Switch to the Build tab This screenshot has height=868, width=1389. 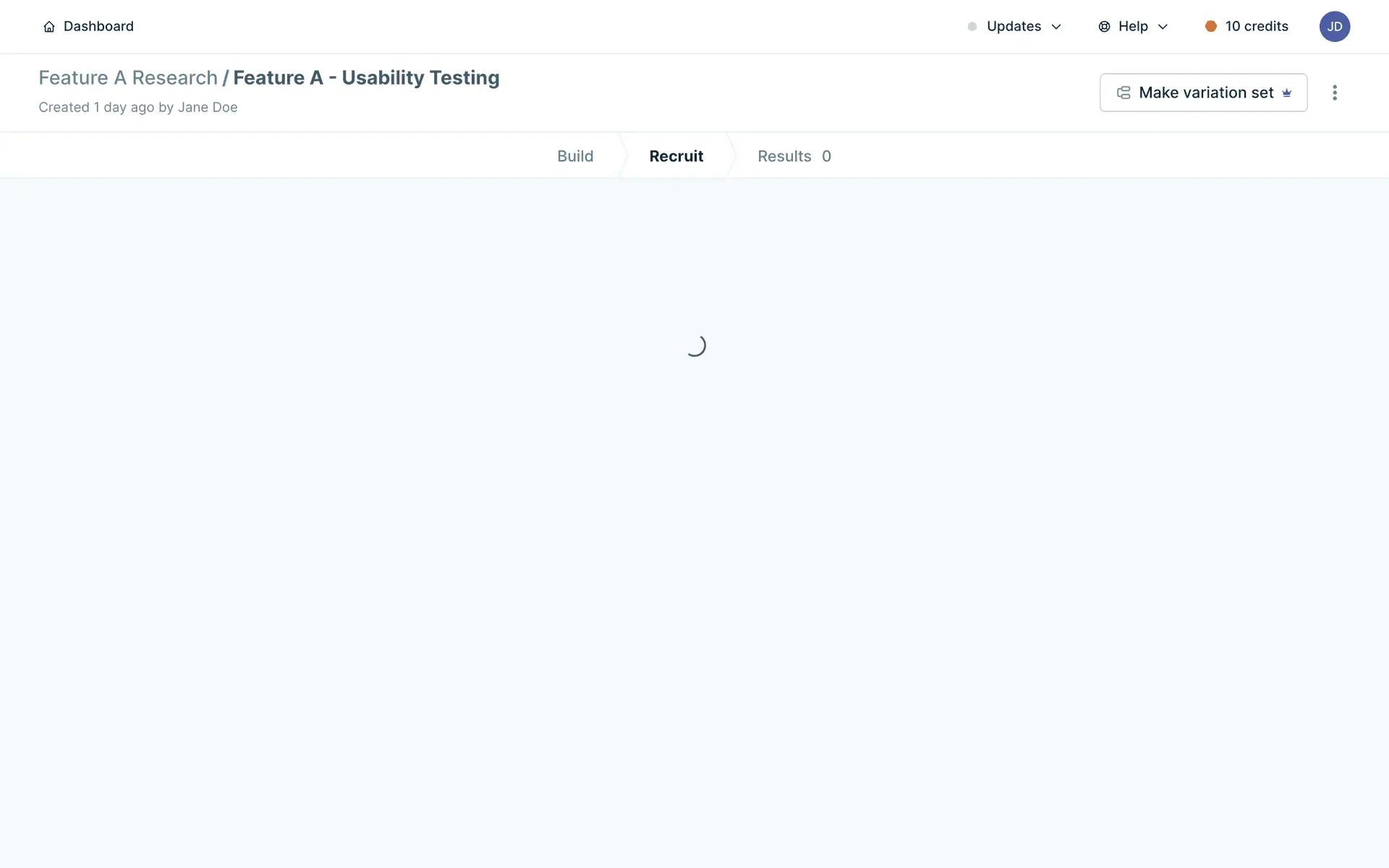click(x=575, y=156)
